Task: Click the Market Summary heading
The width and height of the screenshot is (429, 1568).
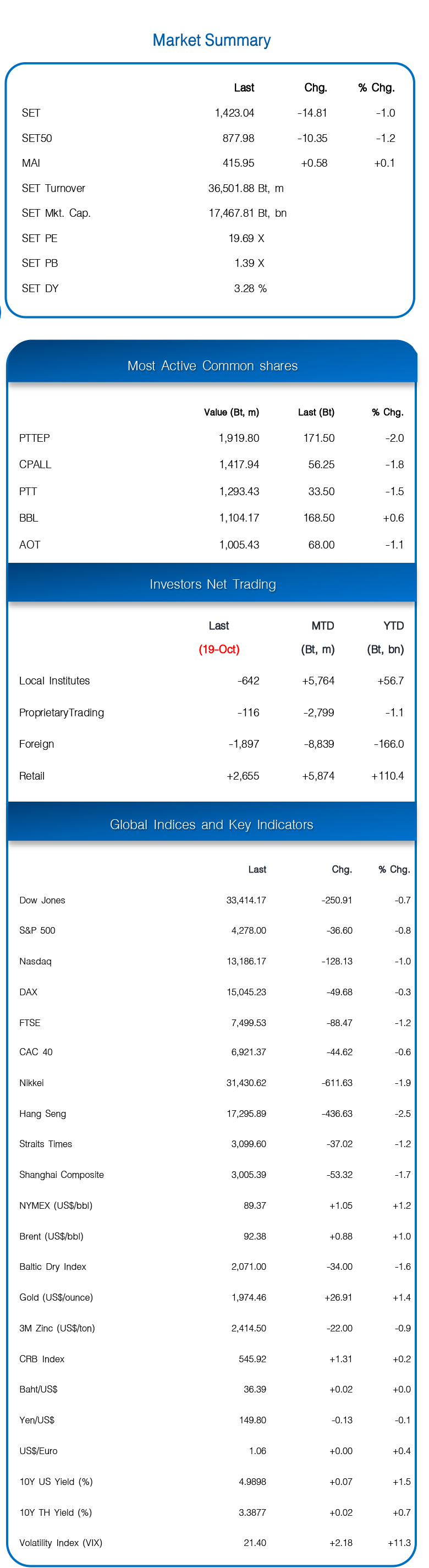Action: click(x=211, y=40)
